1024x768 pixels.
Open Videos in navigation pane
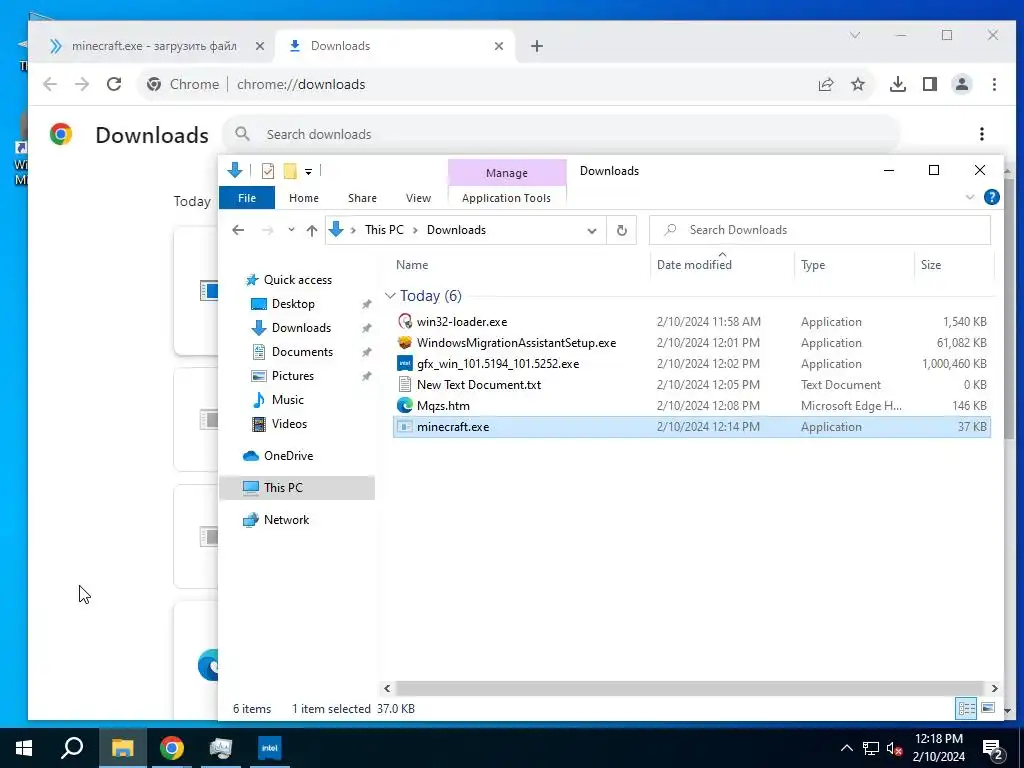[289, 424]
